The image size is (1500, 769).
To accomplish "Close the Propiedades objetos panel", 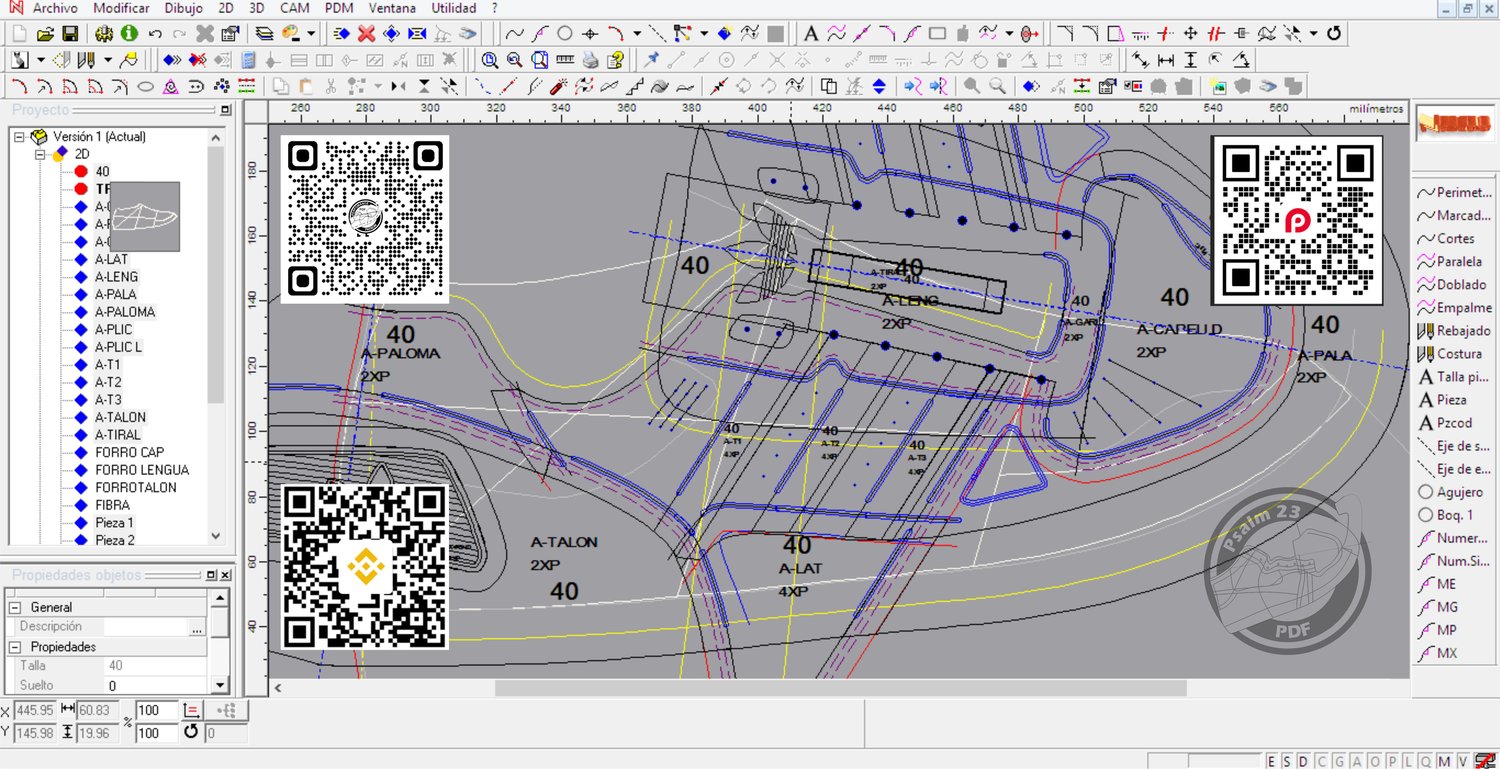I will (x=227, y=576).
